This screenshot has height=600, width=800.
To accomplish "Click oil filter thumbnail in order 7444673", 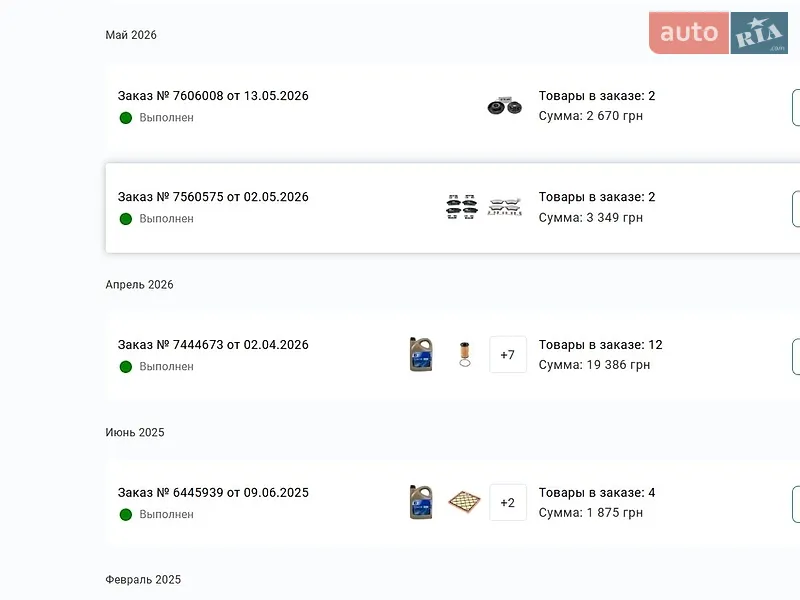I will 465,354.
